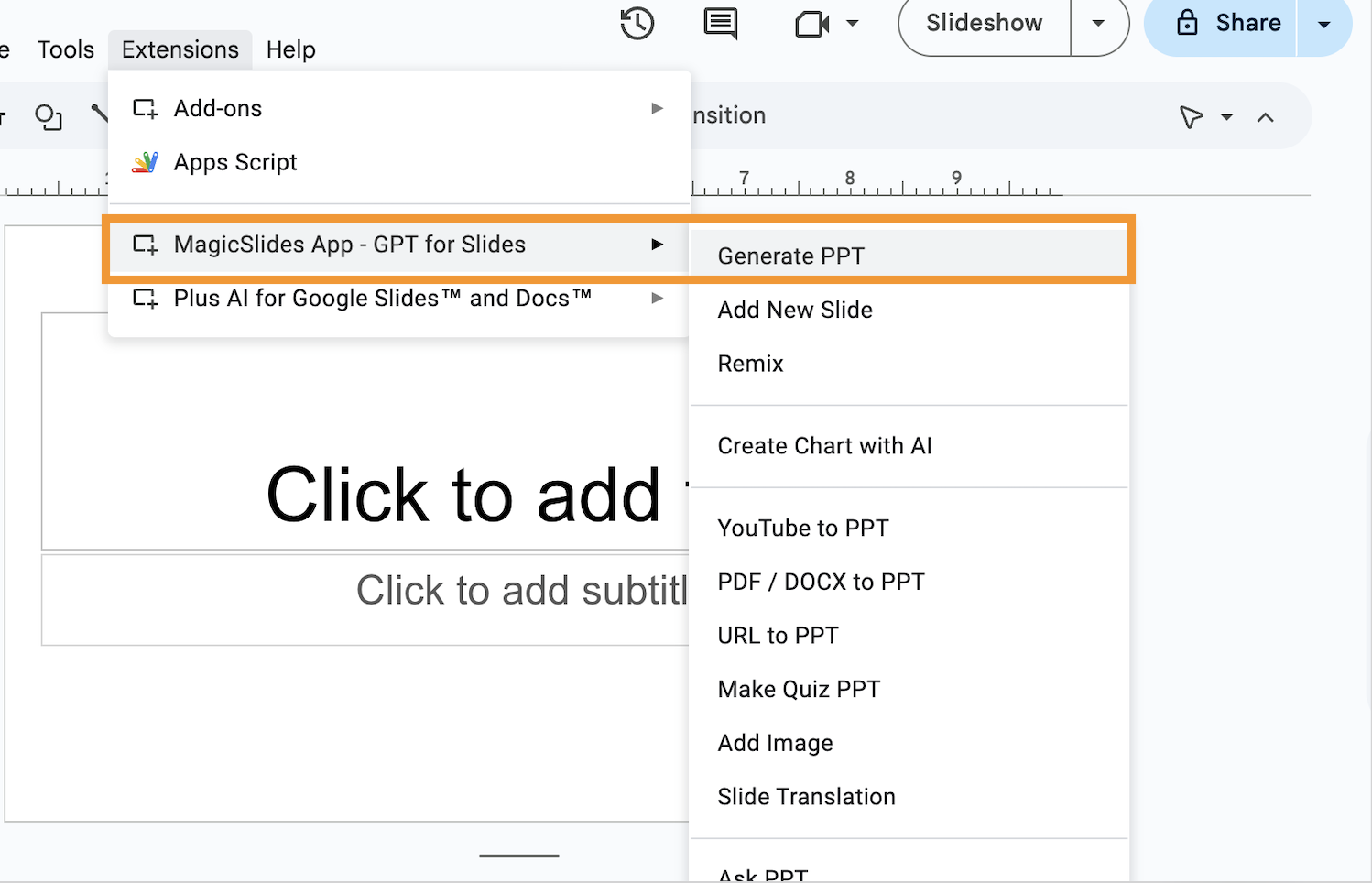Select the shapes tool icon
The height and width of the screenshot is (883, 1372).
(x=48, y=116)
